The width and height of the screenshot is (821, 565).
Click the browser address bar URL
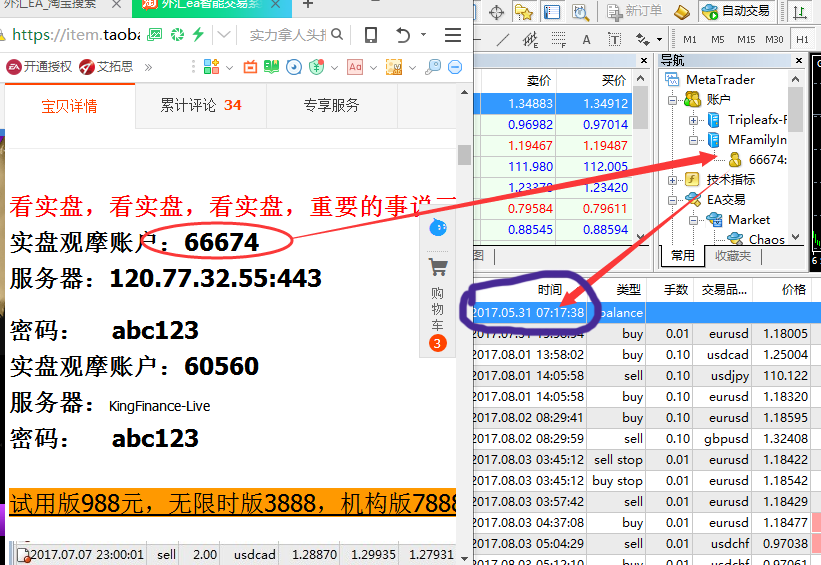pyautogui.click(x=76, y=35)
